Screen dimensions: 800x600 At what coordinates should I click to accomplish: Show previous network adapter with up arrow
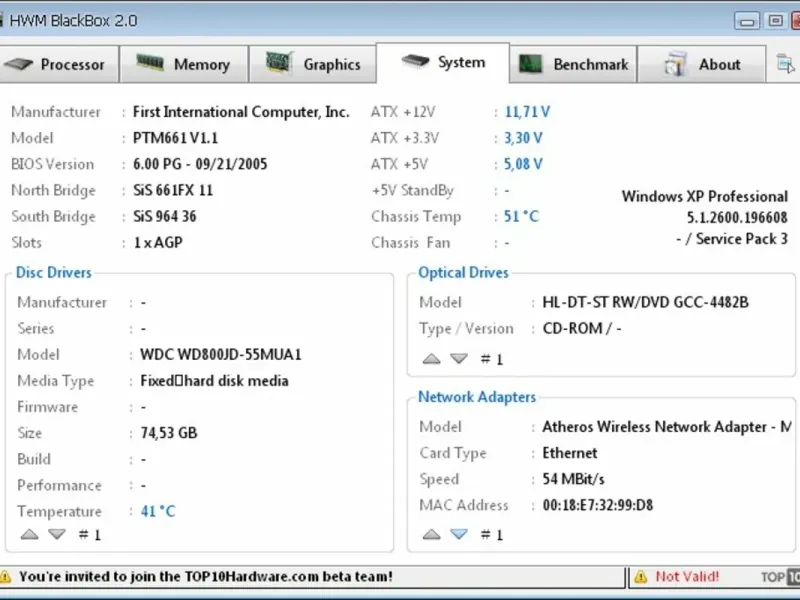point(432,534)
